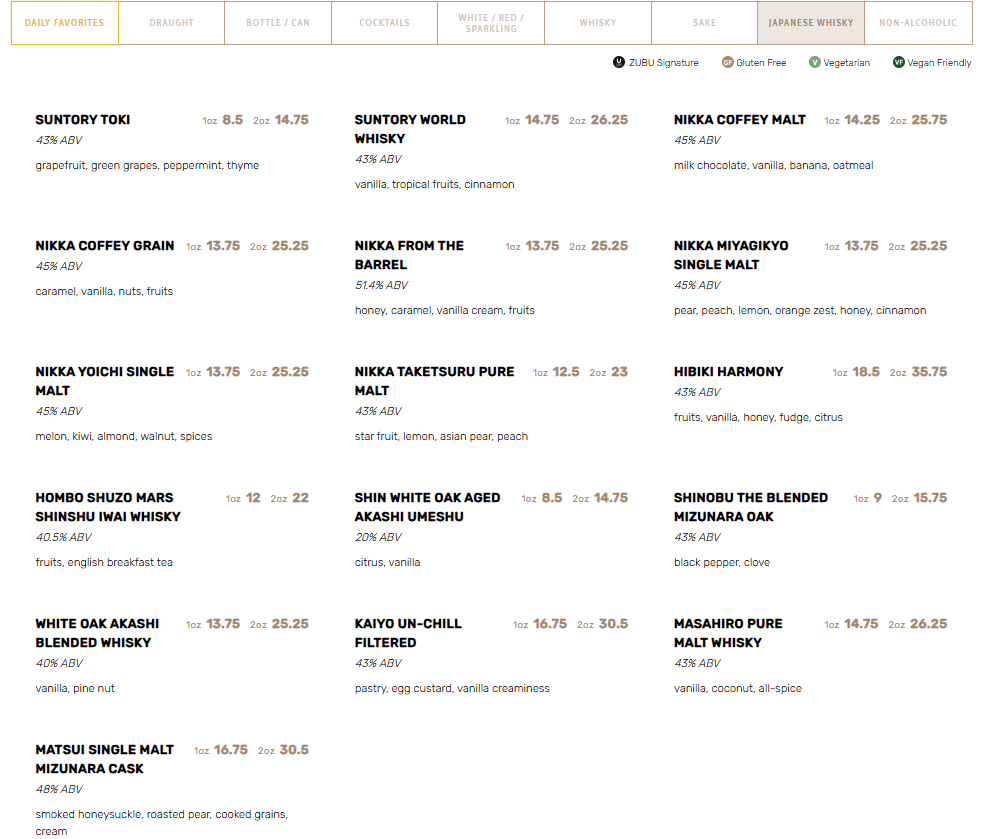Click the Nikka Coffey Malt heading
Screen dimensions: 986x839
coord(740,119)
